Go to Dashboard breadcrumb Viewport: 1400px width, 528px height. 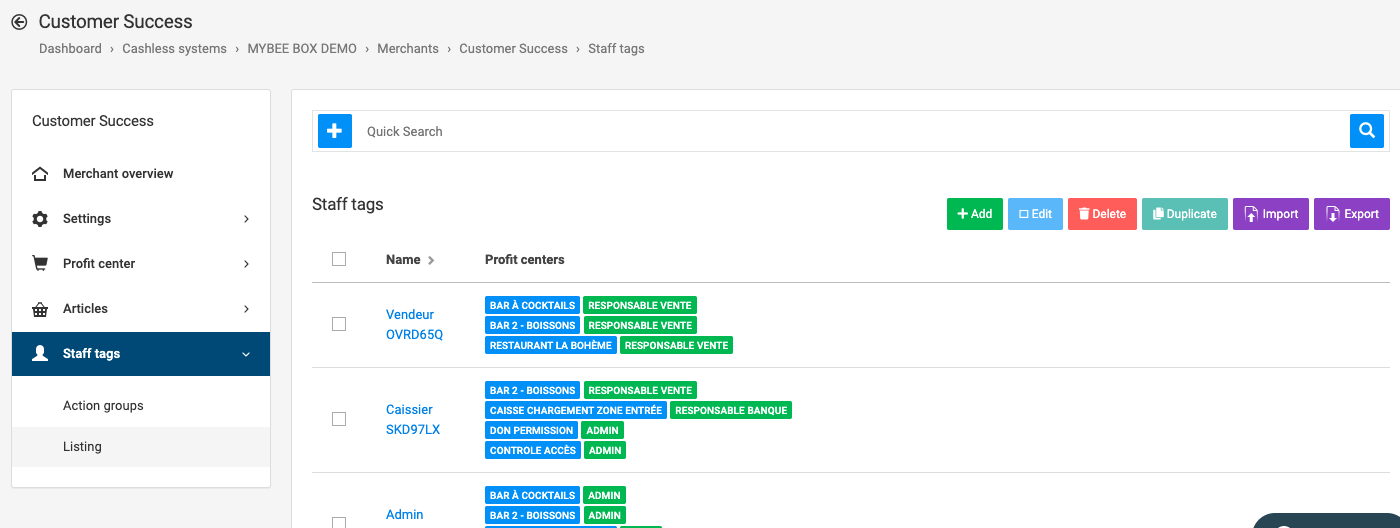tap(70, 48)
